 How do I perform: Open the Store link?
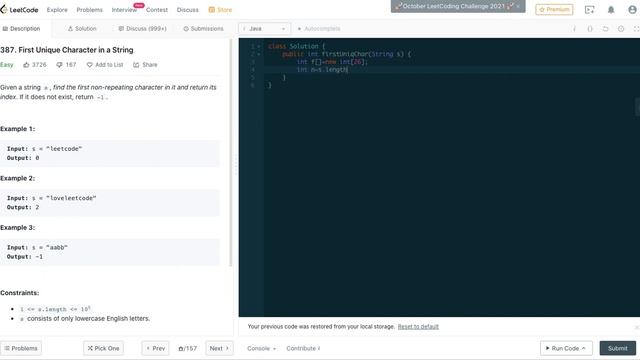click(x=220, y=10)
